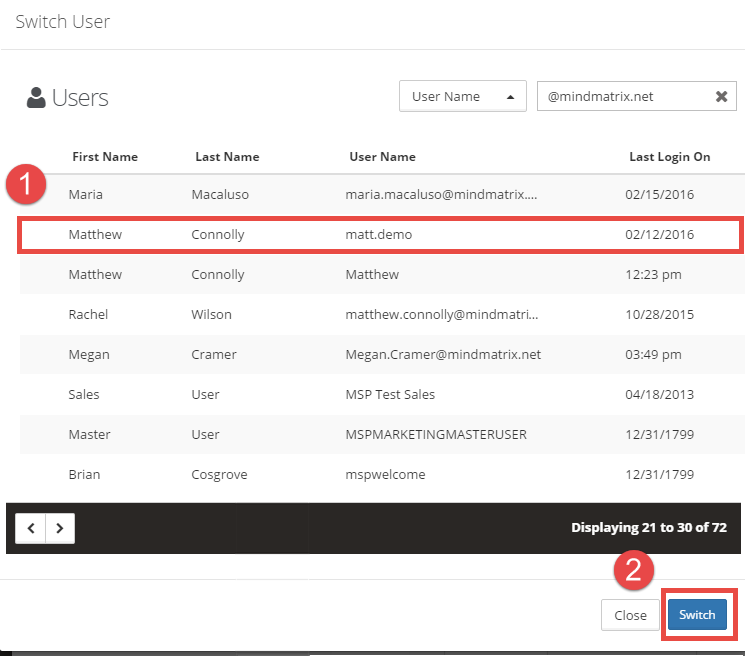This screenshot has height=656, width=745.
Task: Go to previous page of users
Action: tap(32, 528)
